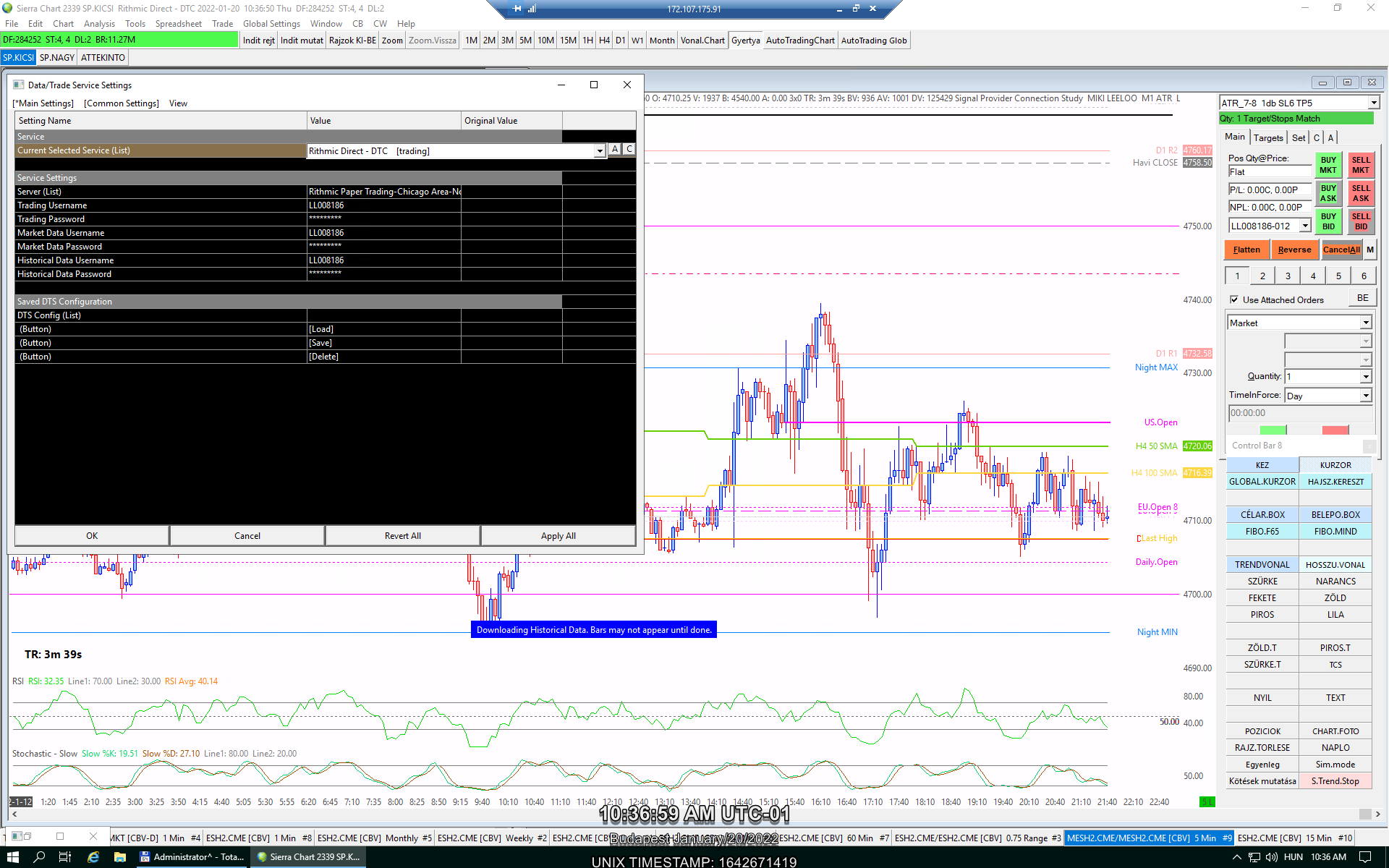Image resolution: width=1389 pixels, height=868 pixels.
Task: Open Common Settings in the dialog
Action: pos(122,103)
